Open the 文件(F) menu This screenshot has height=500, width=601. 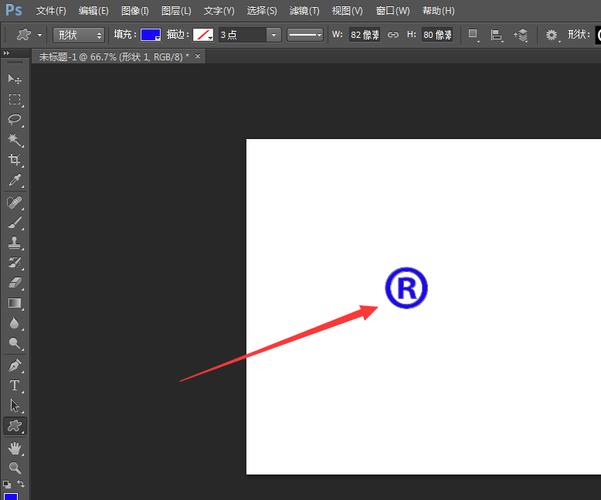(x=51, y=11)
